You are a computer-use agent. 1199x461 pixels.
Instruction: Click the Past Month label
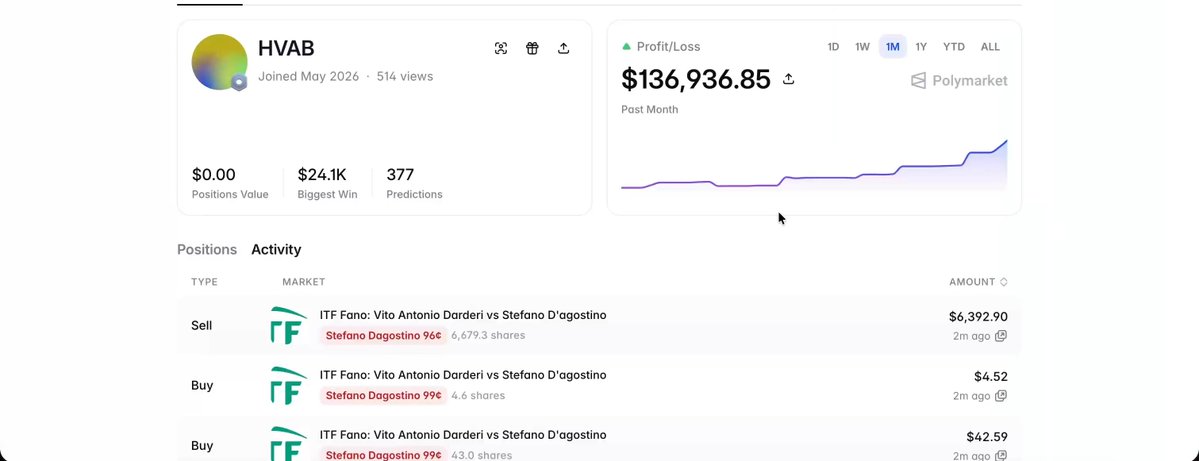pyautogui.click(x=649, y=109)
